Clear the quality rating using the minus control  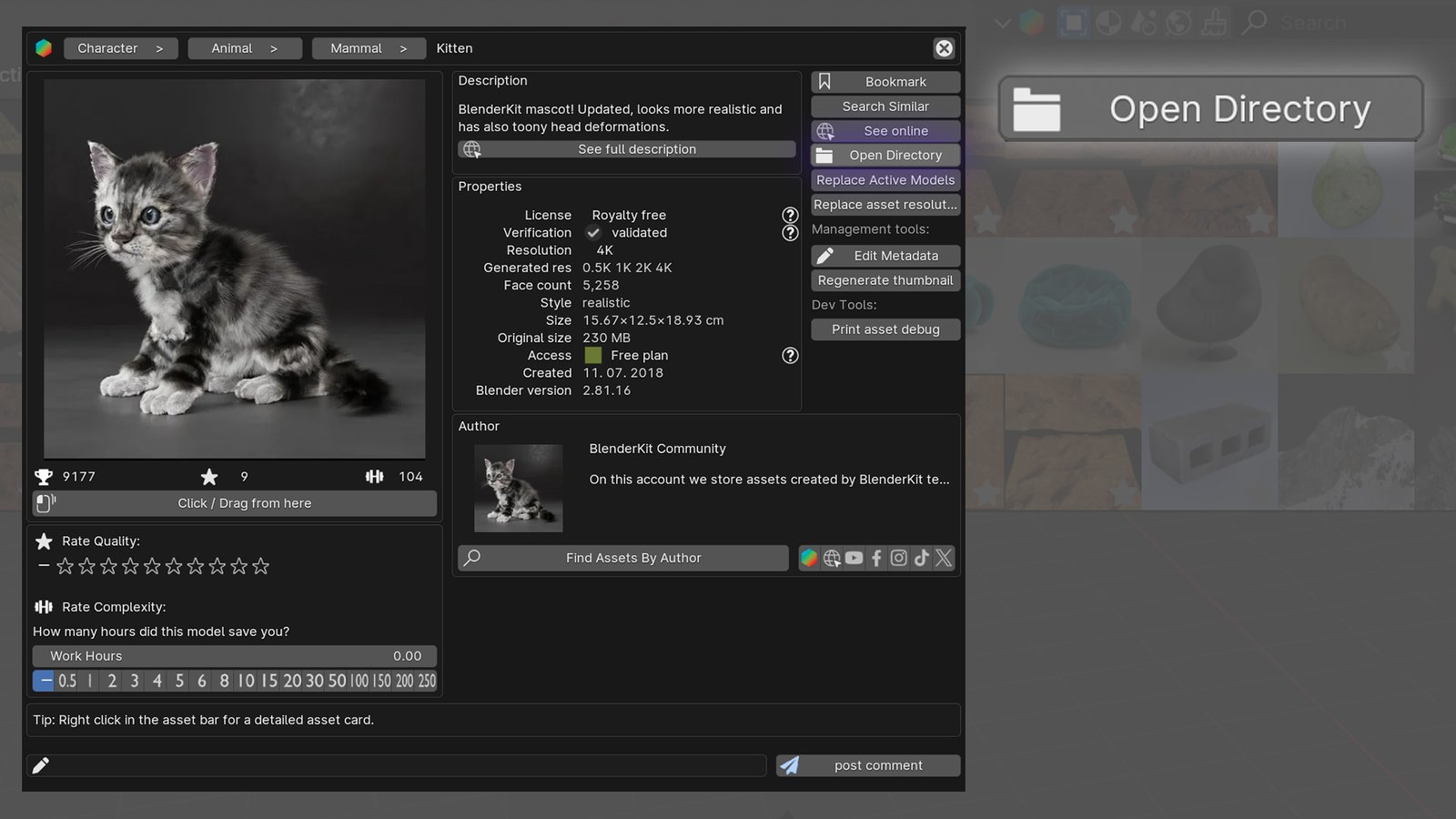43,565
